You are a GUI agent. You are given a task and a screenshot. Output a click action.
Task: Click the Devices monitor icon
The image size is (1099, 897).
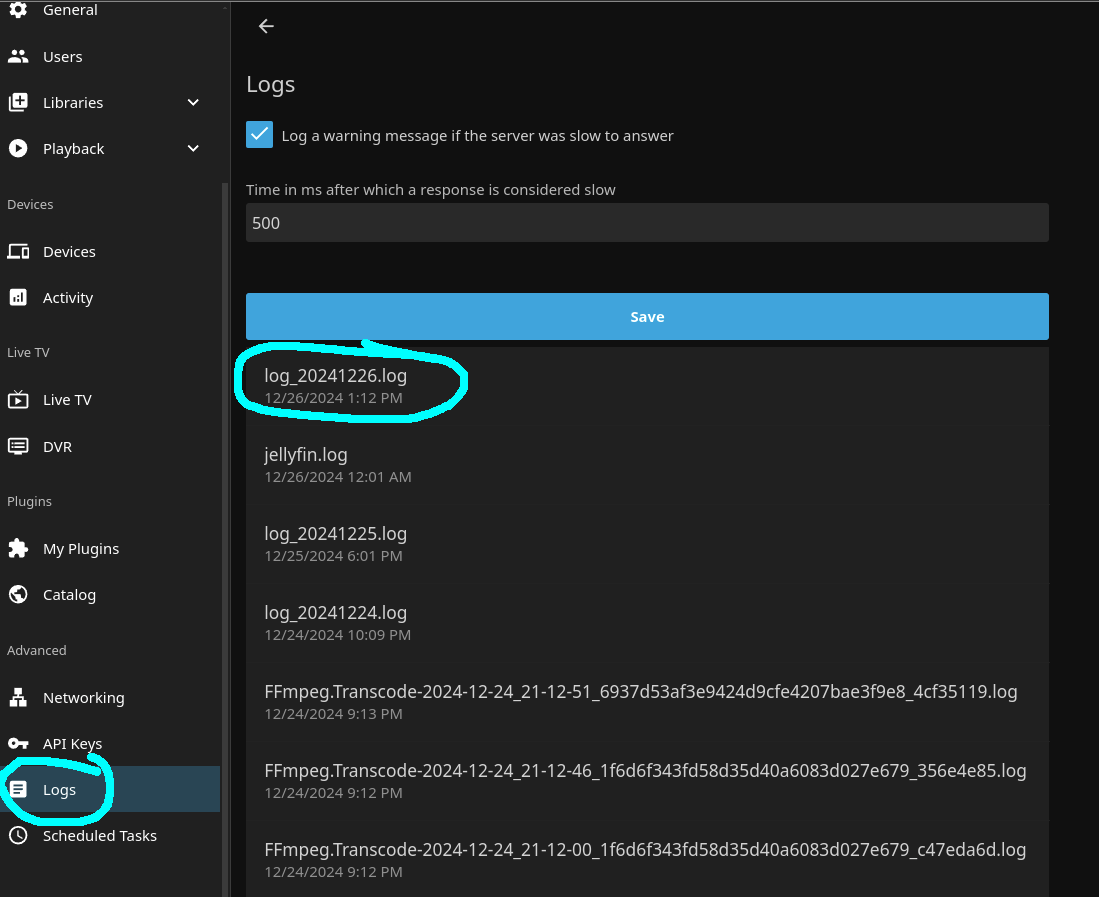(x=18, y=252)
